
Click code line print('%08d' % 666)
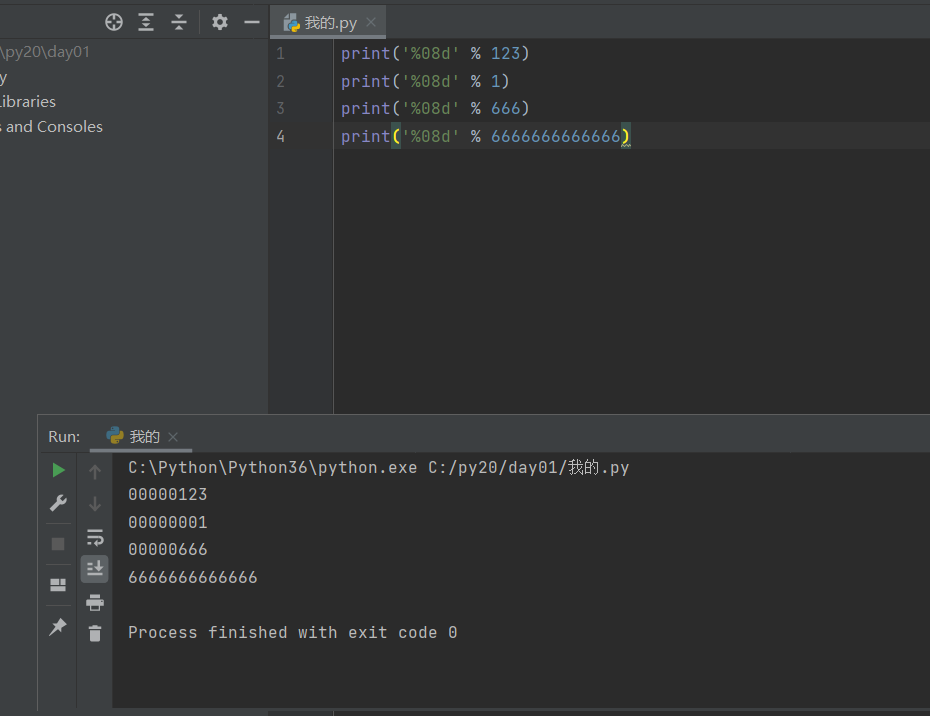pos(435,109)
